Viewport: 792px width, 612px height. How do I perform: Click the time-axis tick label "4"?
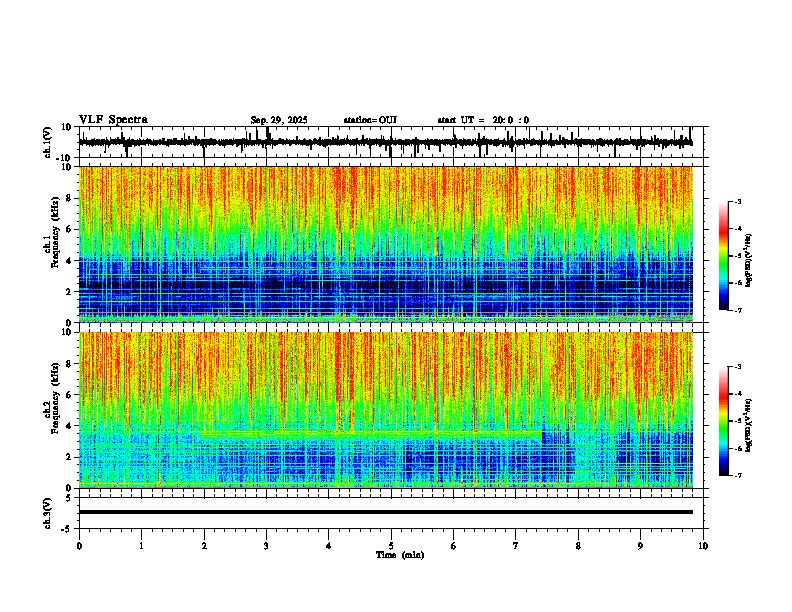point(329,546)
